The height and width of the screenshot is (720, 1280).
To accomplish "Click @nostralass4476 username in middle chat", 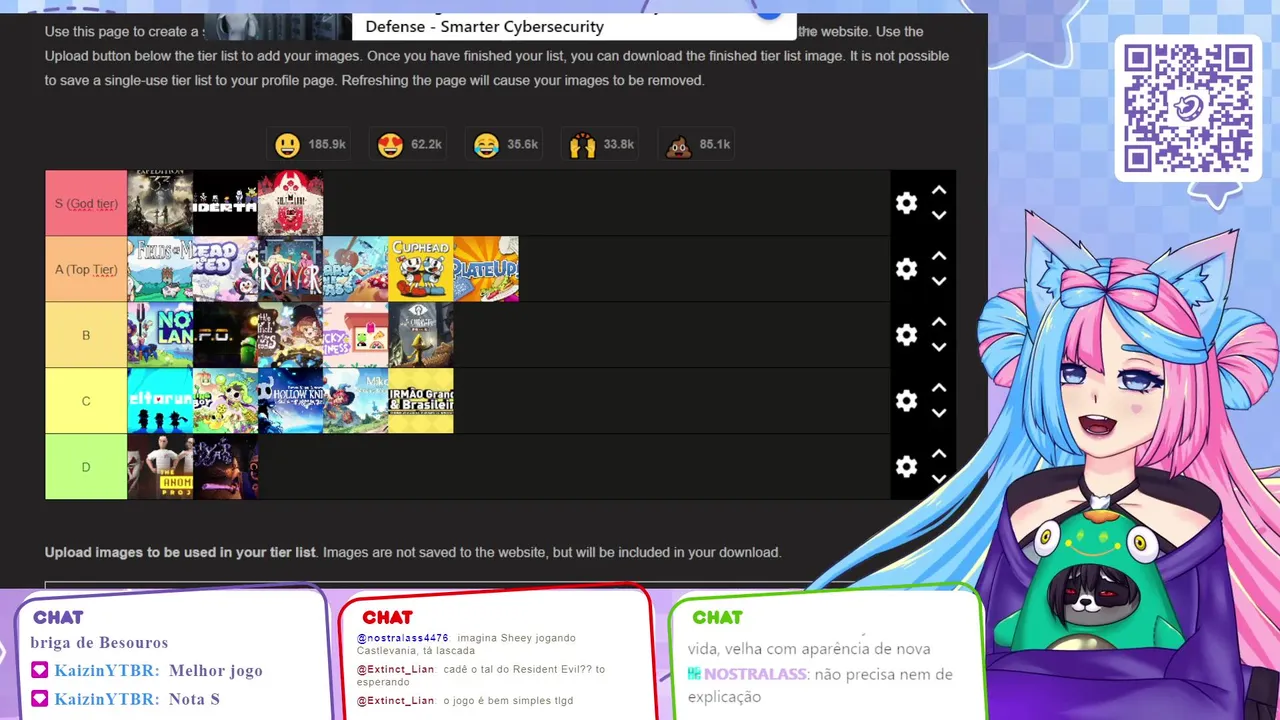I will click(403, 638).
